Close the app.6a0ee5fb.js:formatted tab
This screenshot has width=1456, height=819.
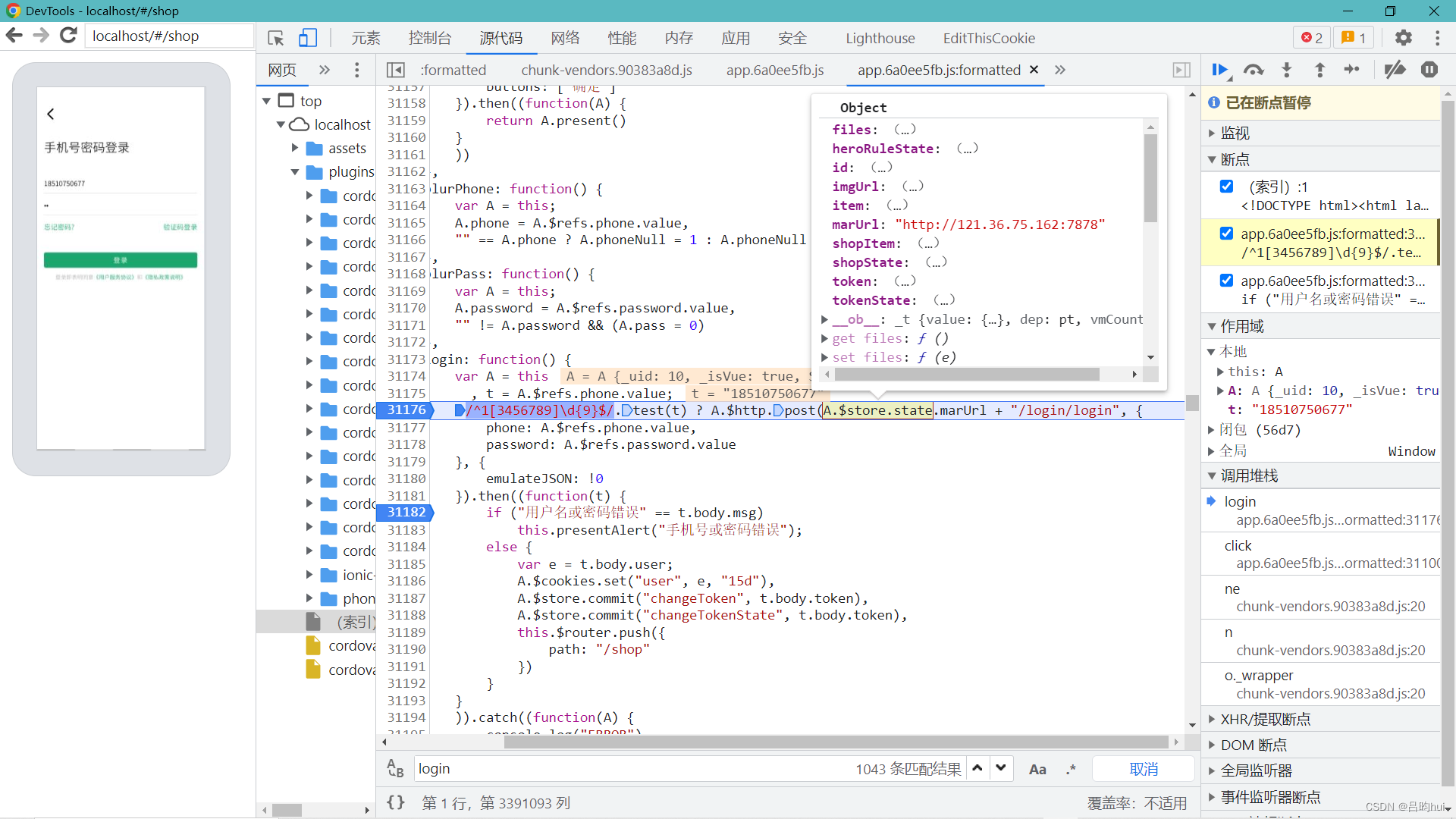[x=1034, y=70]
